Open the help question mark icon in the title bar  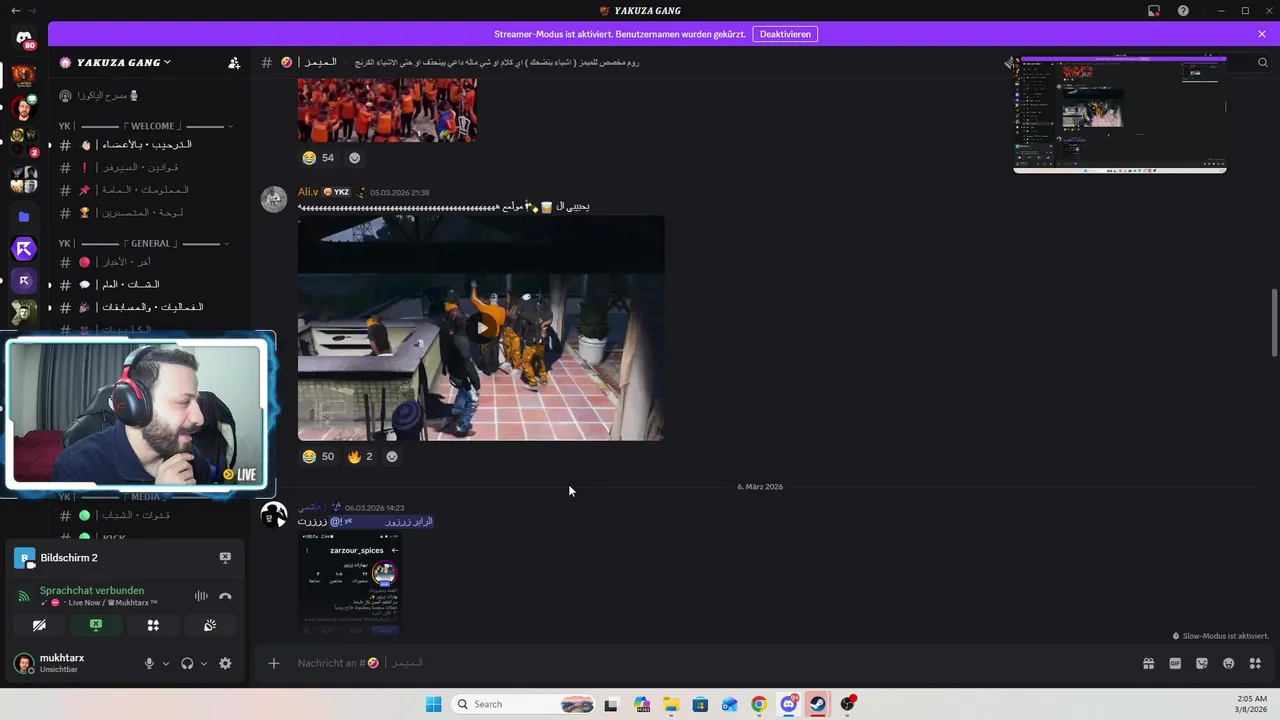click(x=1184, y=10)
